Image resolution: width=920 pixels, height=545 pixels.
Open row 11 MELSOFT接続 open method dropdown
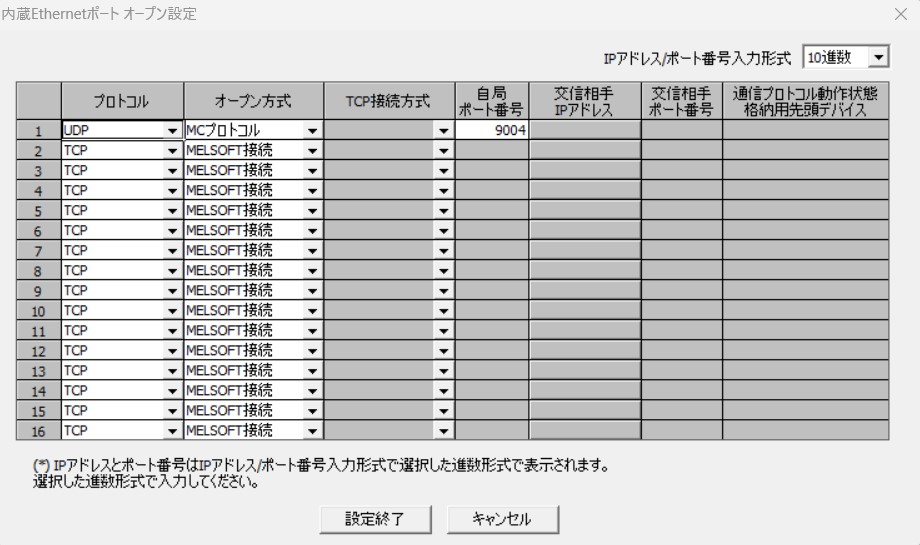coord(253,330)
